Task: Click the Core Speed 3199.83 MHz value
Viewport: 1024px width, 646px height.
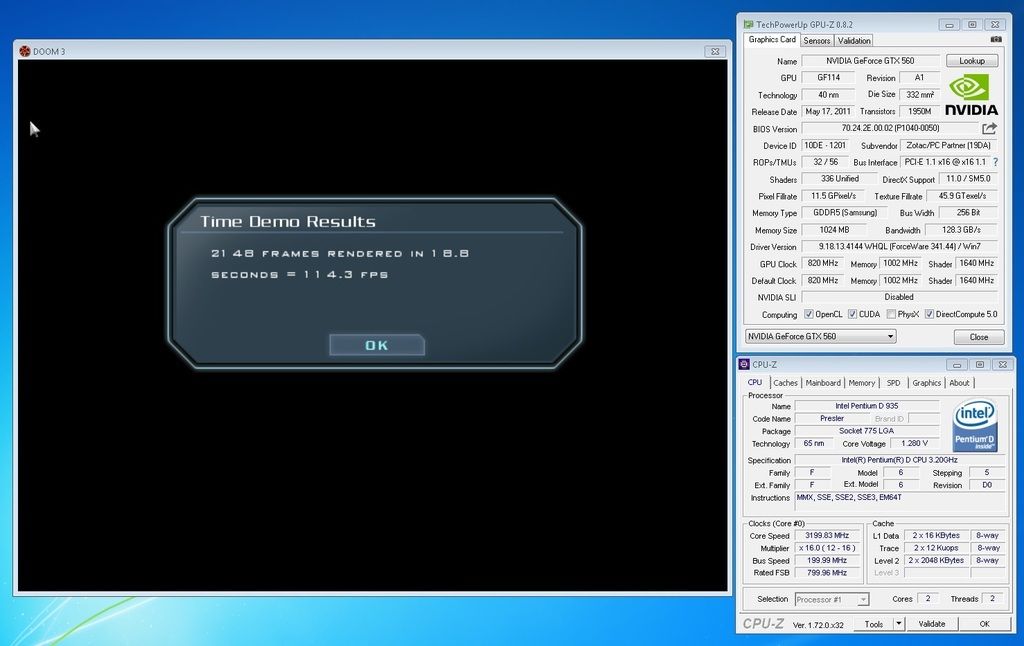Action: 827,535
